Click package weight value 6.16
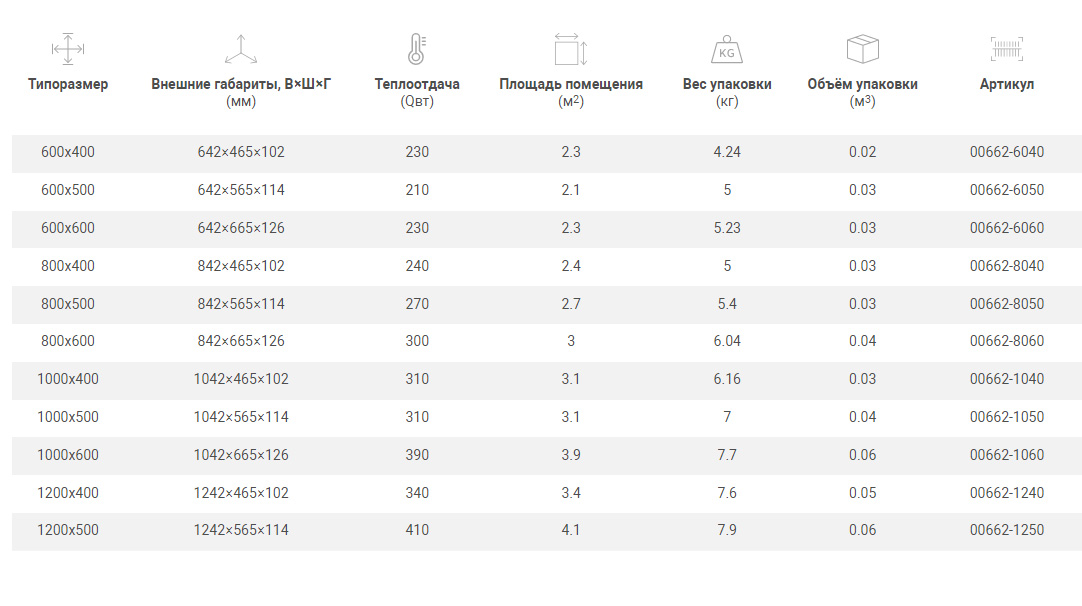Screen dimensions: 1082x606 point(727,379)
